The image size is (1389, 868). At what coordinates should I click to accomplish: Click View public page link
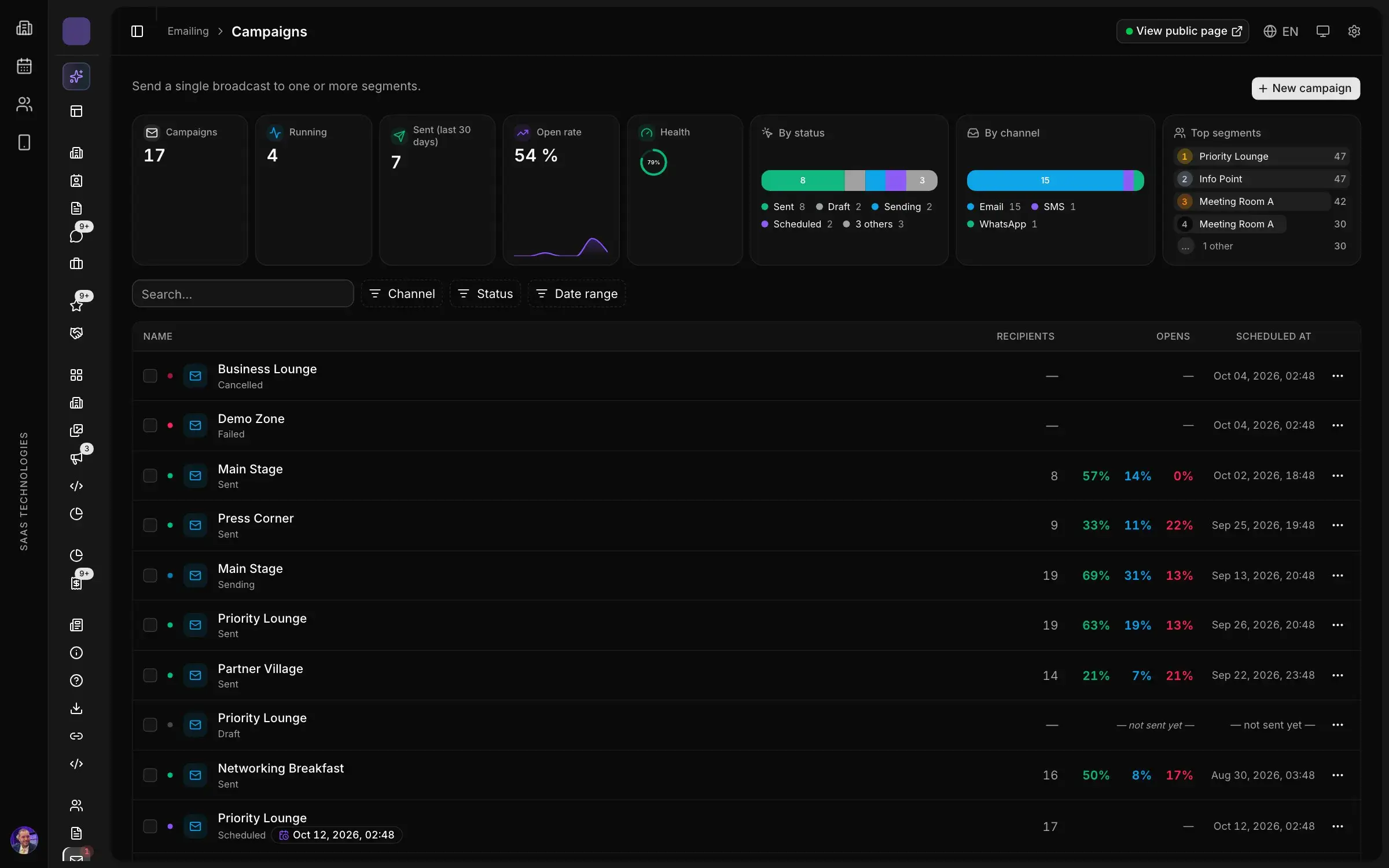click(x=1182, y=31)
